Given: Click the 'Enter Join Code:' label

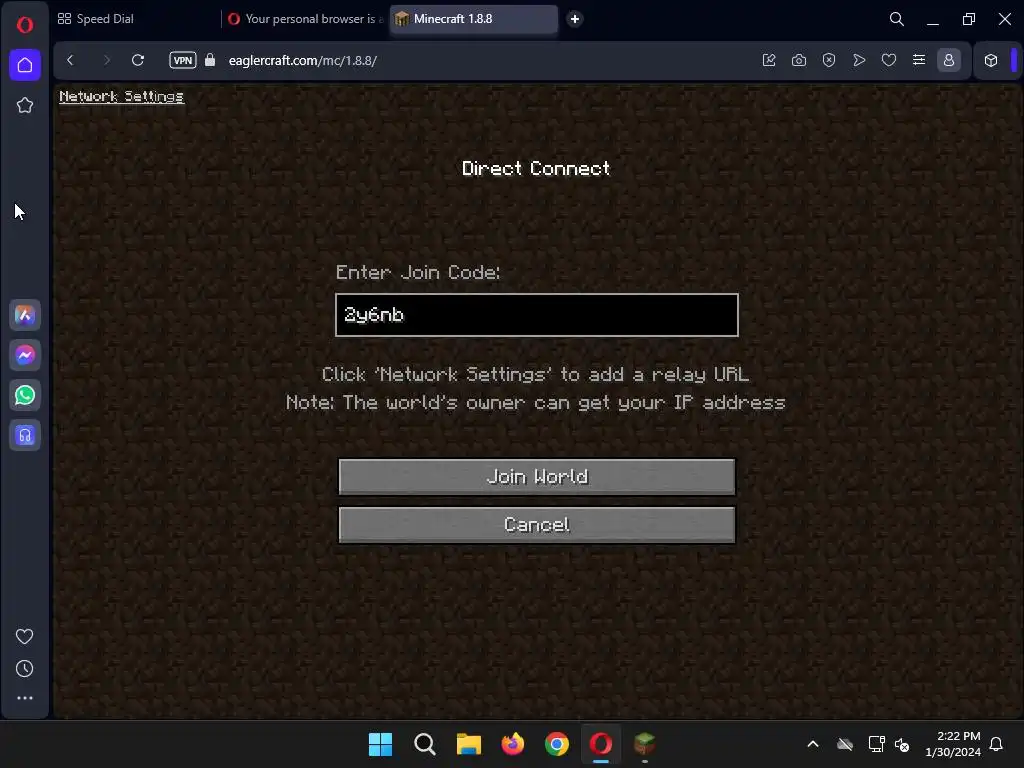Looking at the screenshot, I should pyautogui.click(x=418, y=272).
